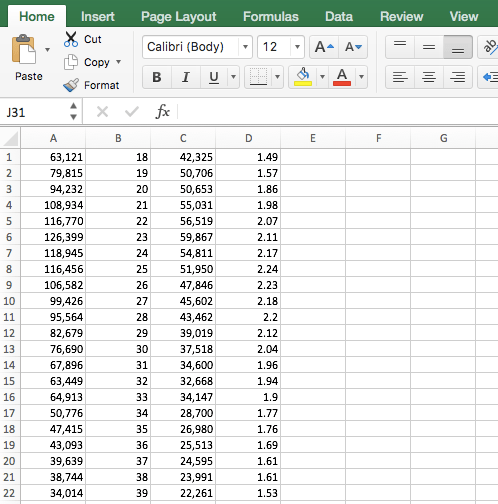Click cell containing 22,261

click(183, 493)
